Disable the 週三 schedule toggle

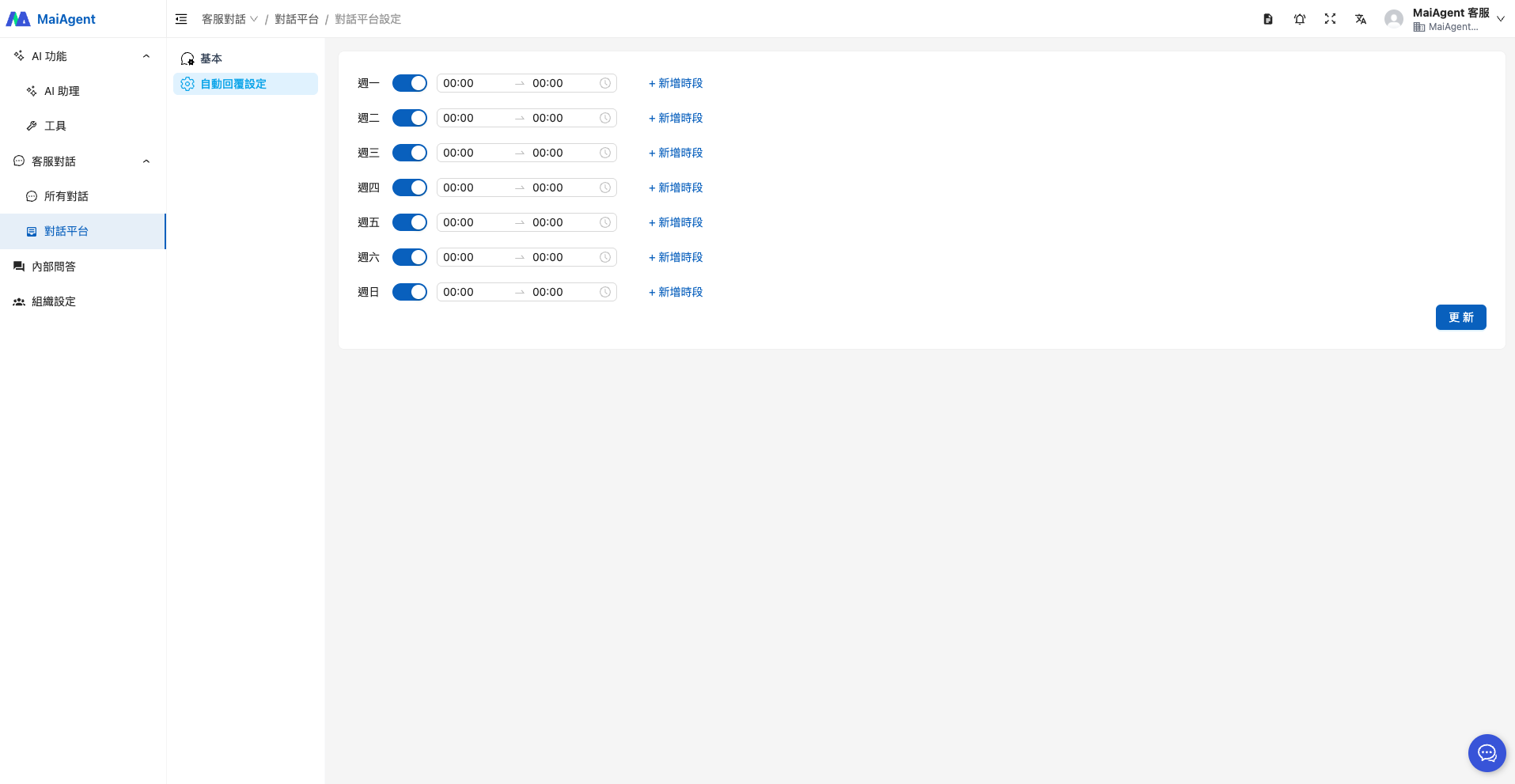click(409, 153)
